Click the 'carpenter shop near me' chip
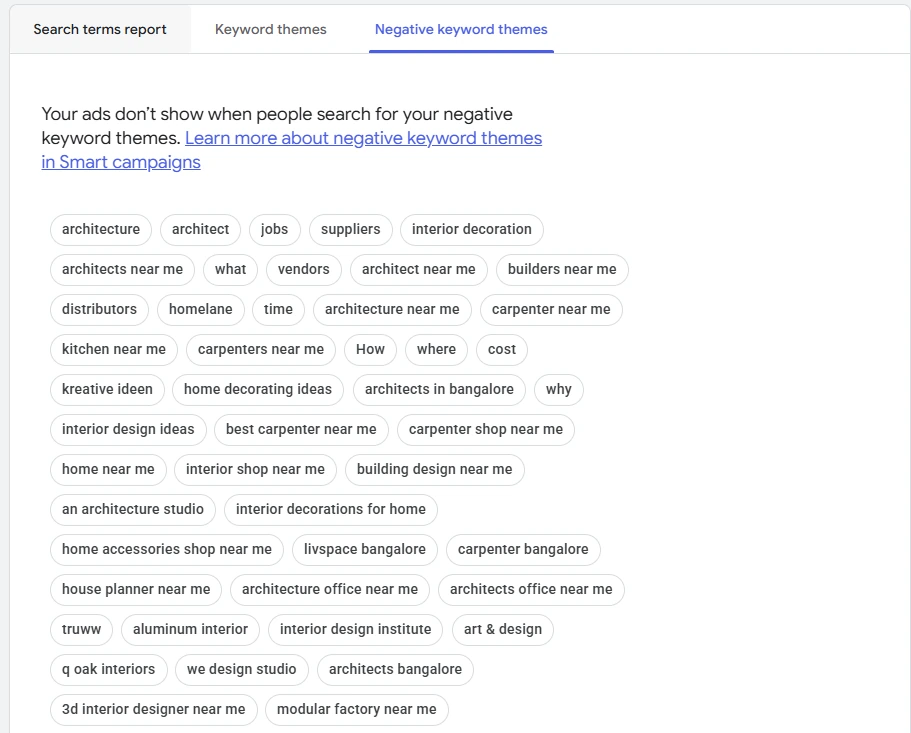The width and height of the screenshot is (911, 733). point(486,430)
